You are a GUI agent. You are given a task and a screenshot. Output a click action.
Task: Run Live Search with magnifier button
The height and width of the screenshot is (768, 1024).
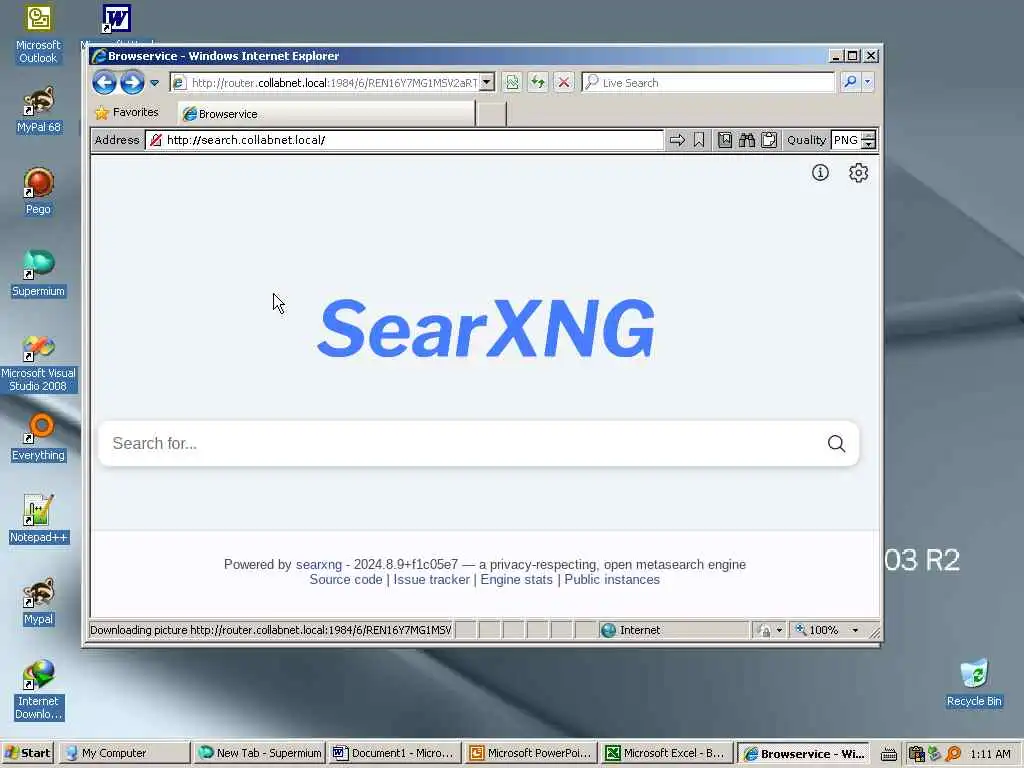850,82
